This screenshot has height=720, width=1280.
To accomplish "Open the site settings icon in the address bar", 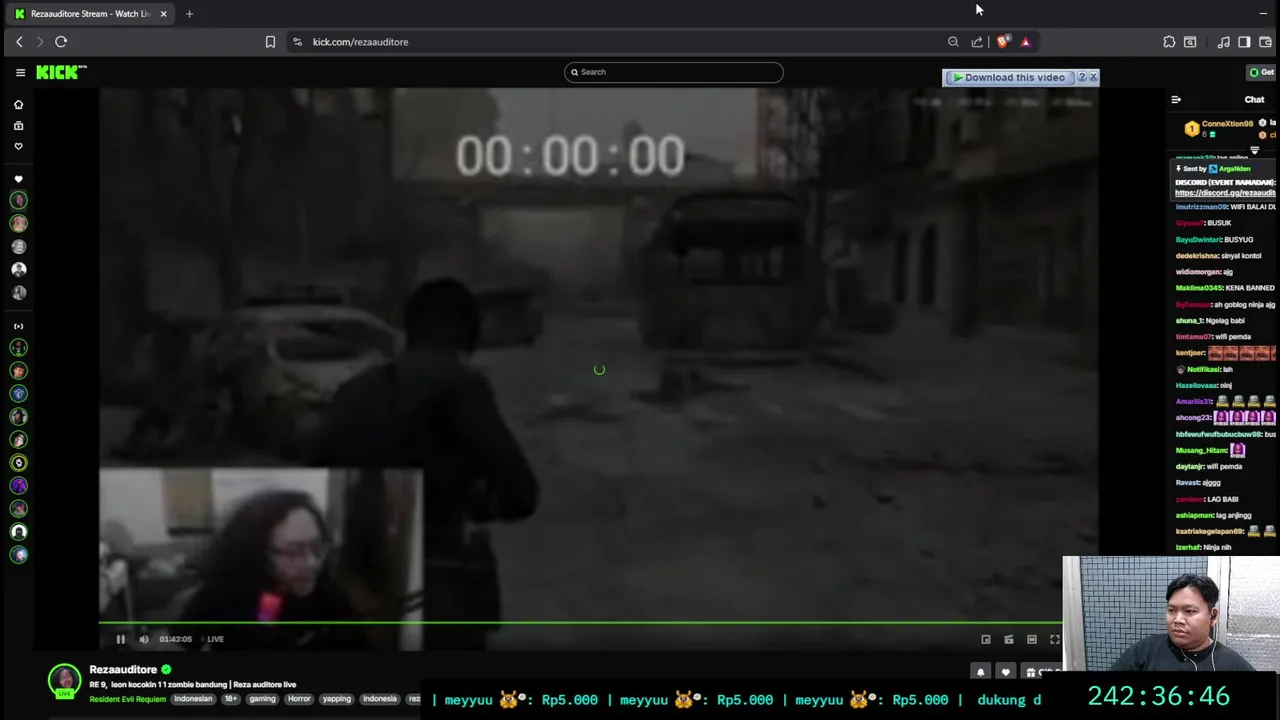I will click(297, 42).
